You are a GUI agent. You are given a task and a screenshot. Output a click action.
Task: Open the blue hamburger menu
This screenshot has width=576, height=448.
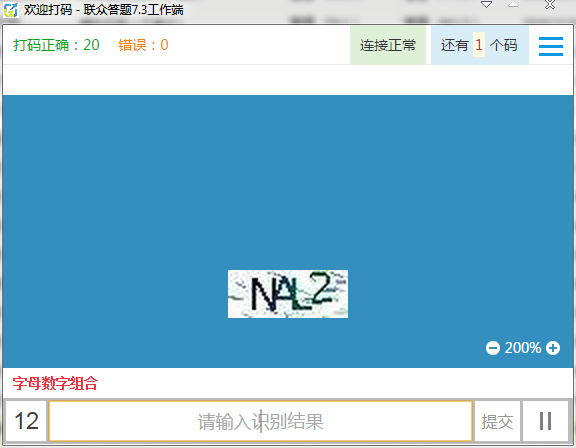pyautogui.click(x=551, y=46)
